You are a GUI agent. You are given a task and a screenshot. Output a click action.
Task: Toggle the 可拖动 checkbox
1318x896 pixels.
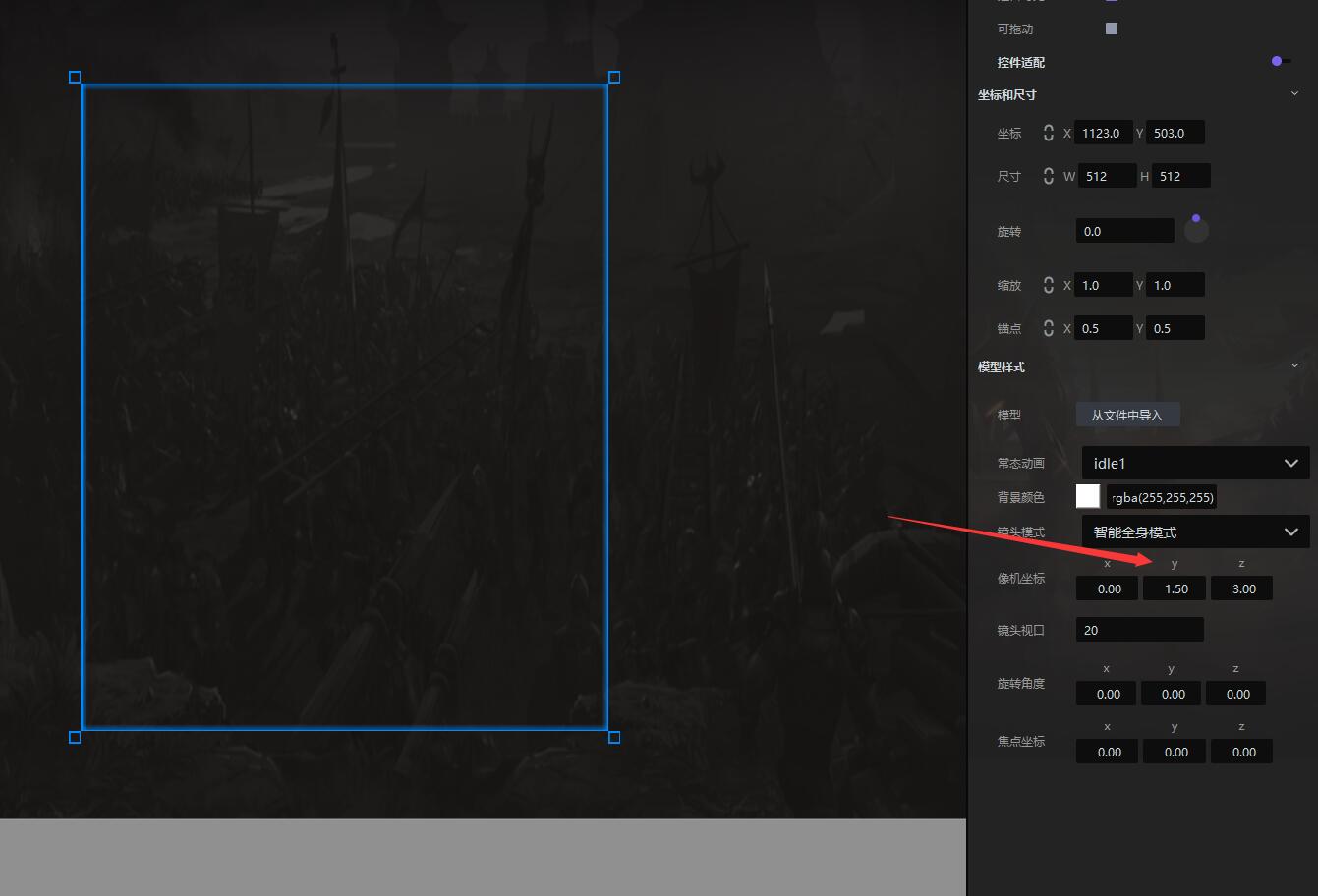click(x=1112, y=28)
